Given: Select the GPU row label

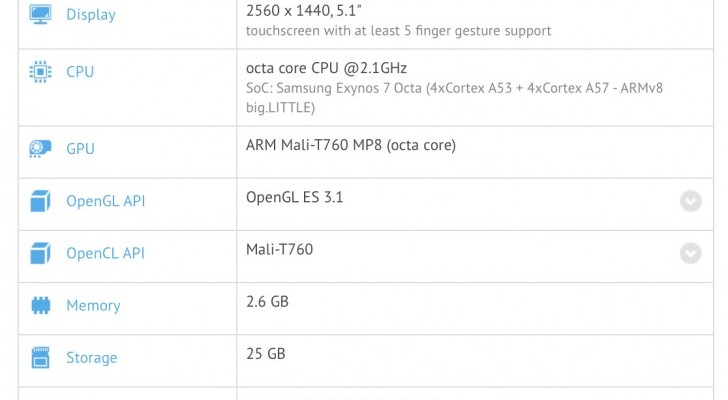Looking at the screenshot, I should click(x=80, y=149).
